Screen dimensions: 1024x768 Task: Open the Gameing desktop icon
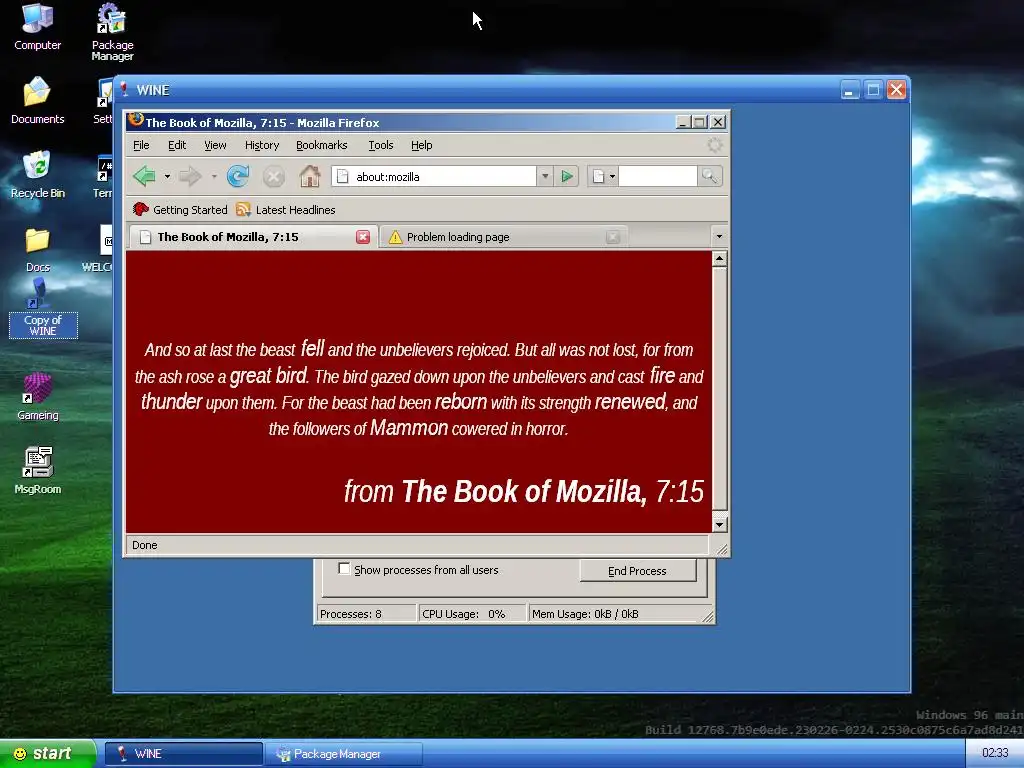pyautogui.click(x=37, y=397)
